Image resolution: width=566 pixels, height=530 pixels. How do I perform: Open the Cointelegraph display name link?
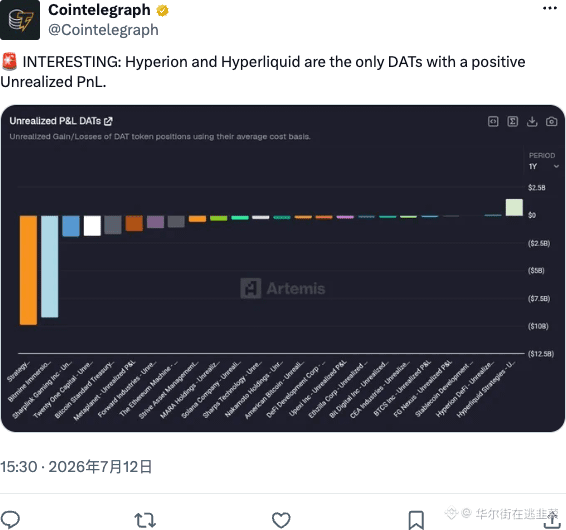(99, 10)
